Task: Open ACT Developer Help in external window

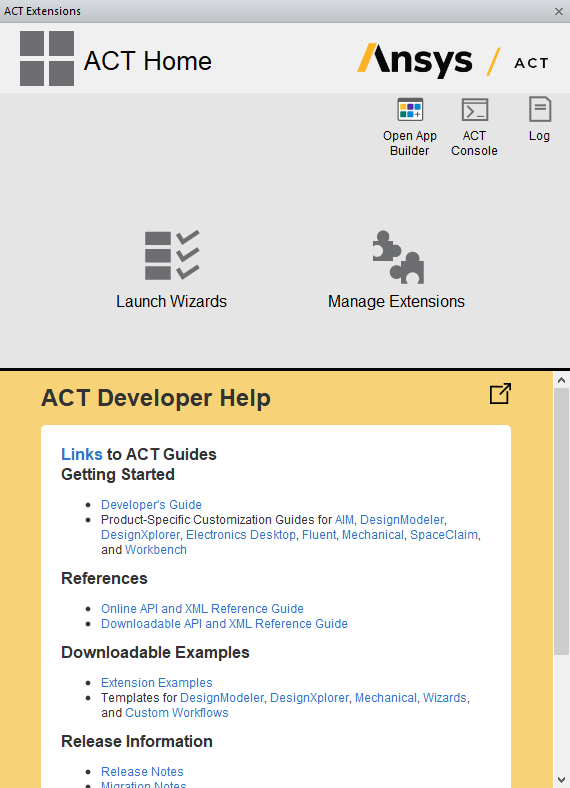Action: coord(500,393)
